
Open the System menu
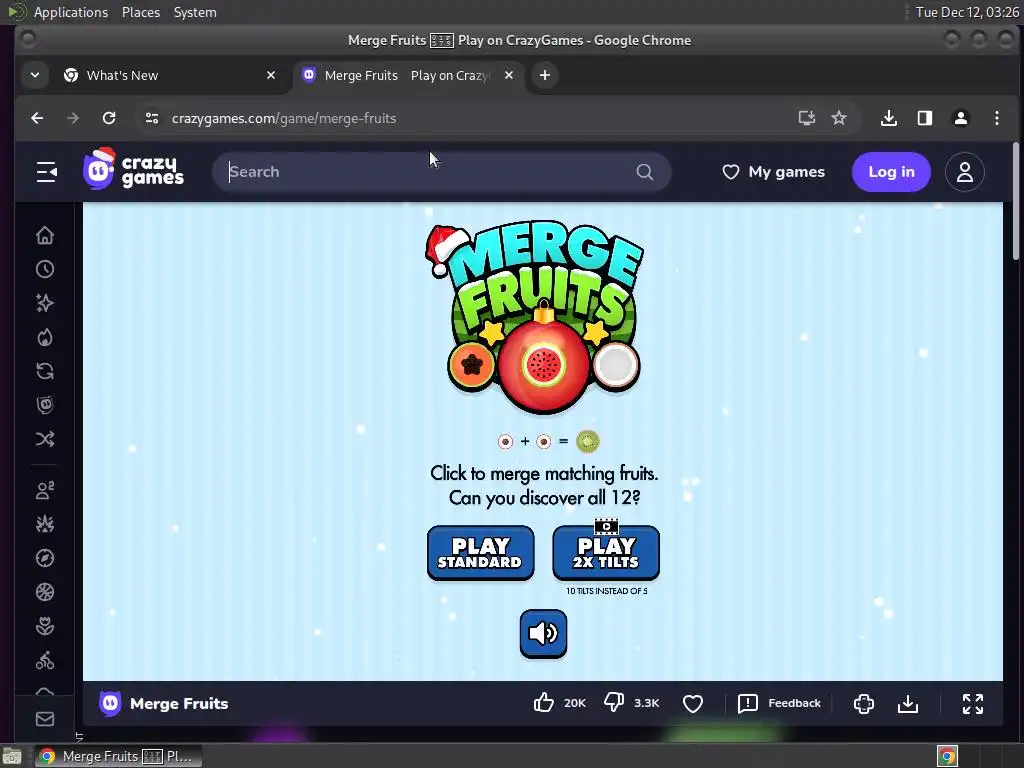click(195, 12)
